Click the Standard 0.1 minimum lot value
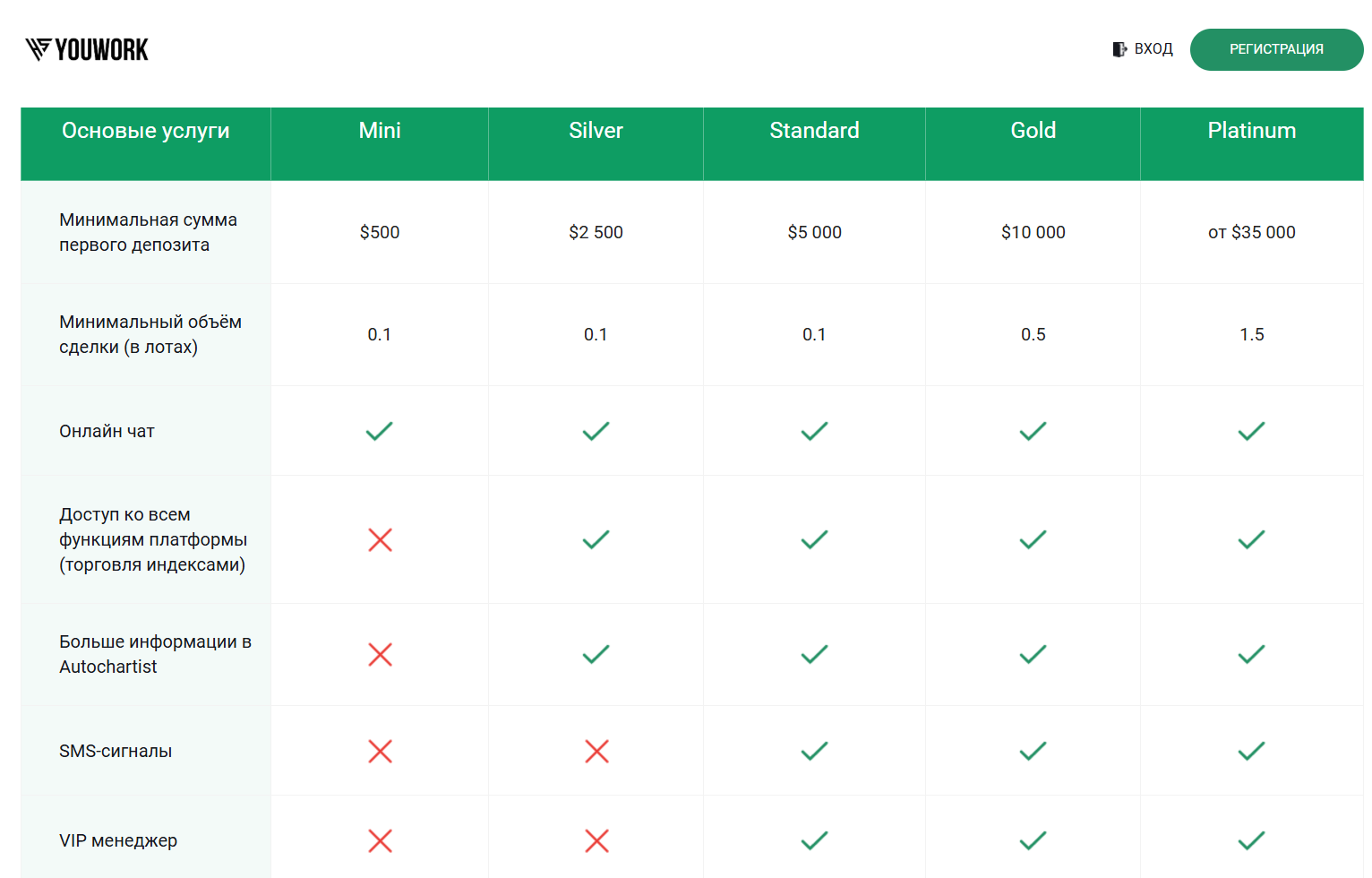Screen dimensions: 1372x878 pos(814,334)
